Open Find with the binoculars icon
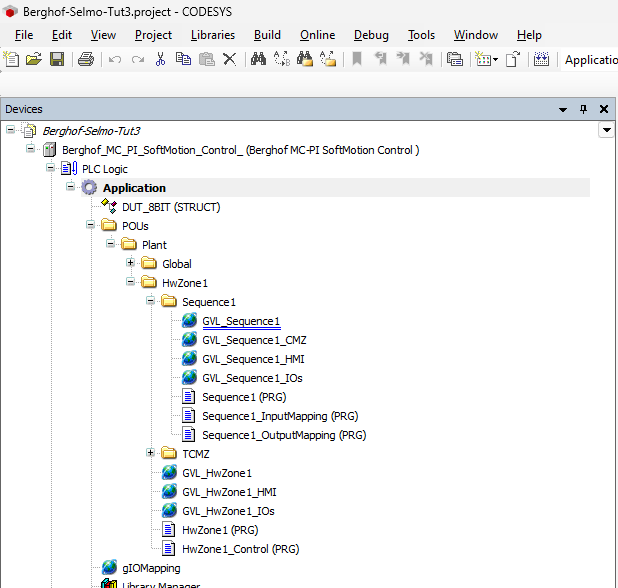The width and height of the screenshot is (618, 588). click(x=258, y=60)
